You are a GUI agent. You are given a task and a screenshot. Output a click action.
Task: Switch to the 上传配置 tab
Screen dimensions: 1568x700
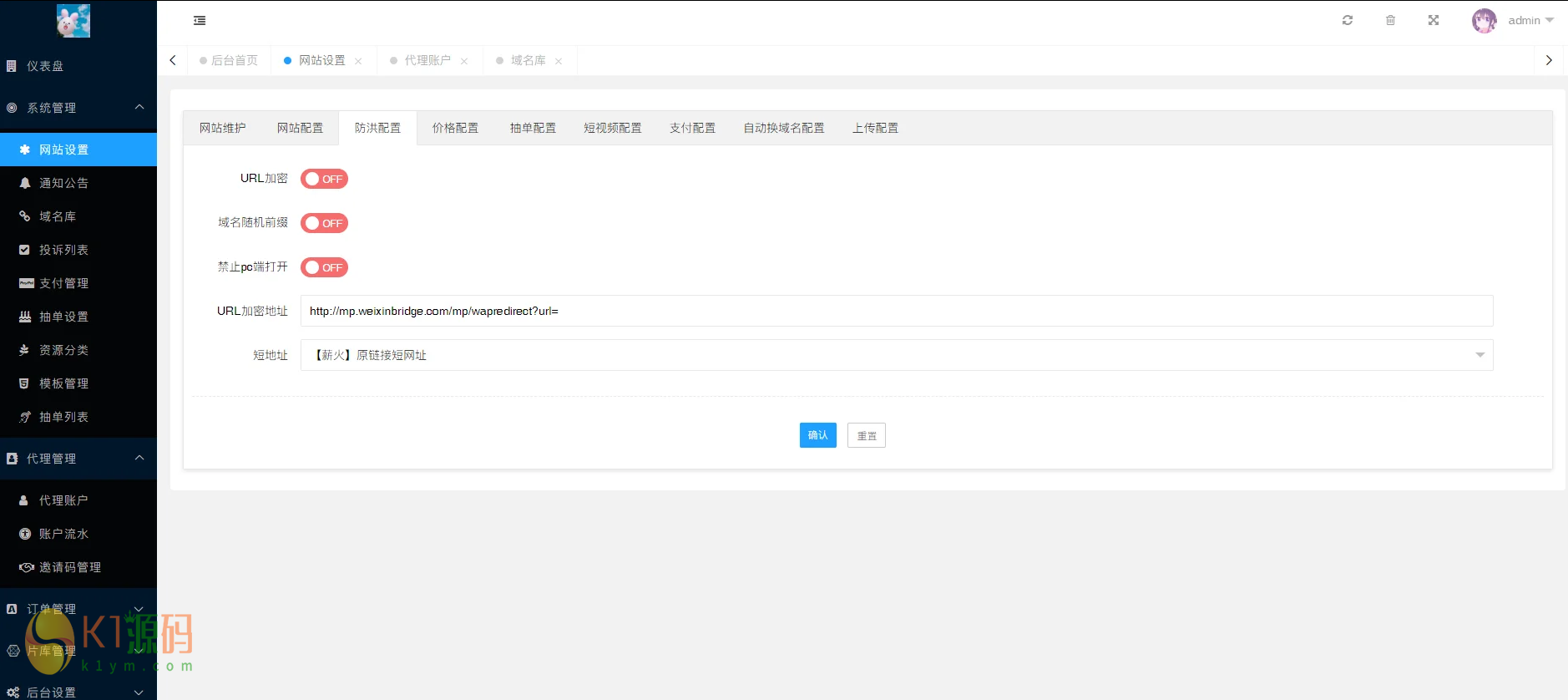[875, 128]
